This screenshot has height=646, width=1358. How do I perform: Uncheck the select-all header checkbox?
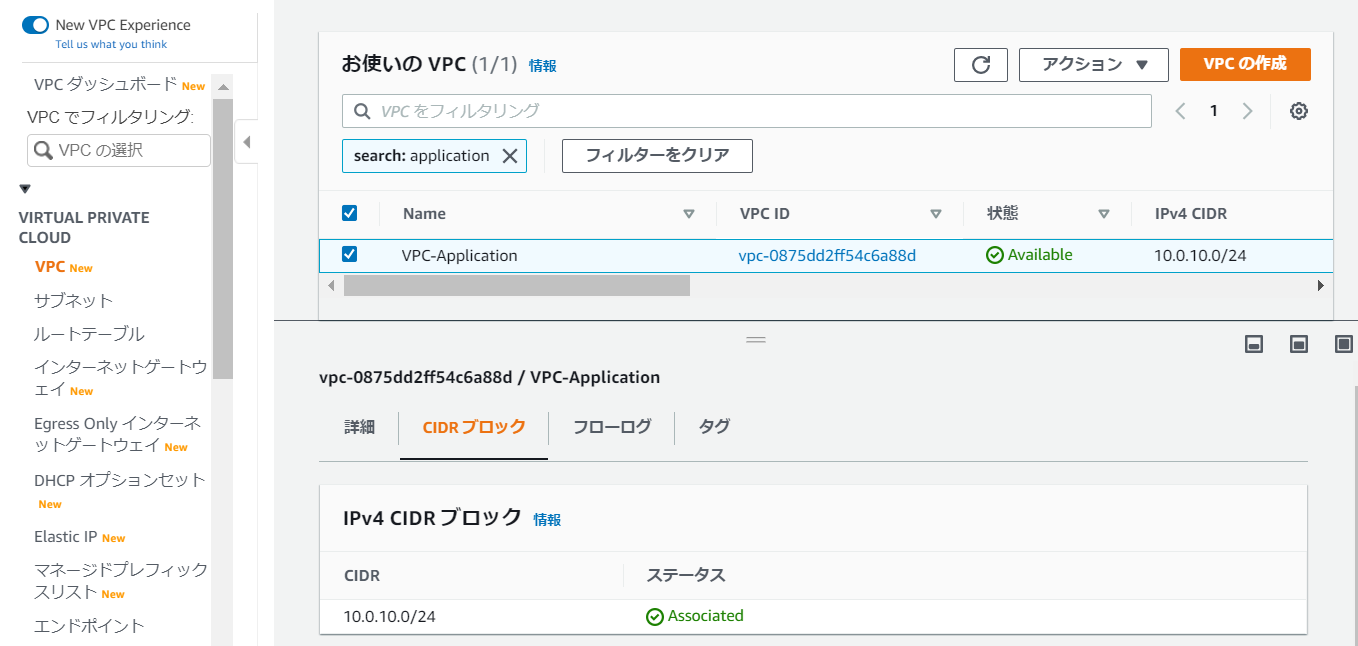point(349,213)
